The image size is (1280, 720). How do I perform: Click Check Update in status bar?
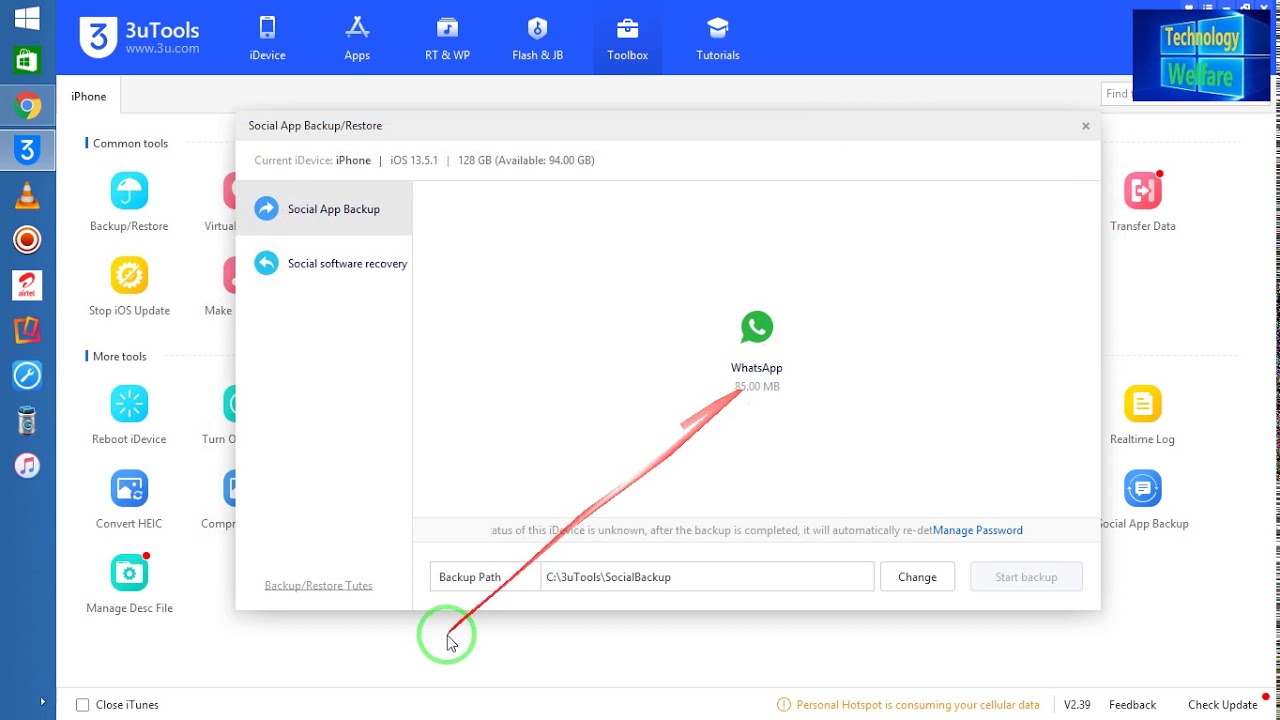[1221, 705]
